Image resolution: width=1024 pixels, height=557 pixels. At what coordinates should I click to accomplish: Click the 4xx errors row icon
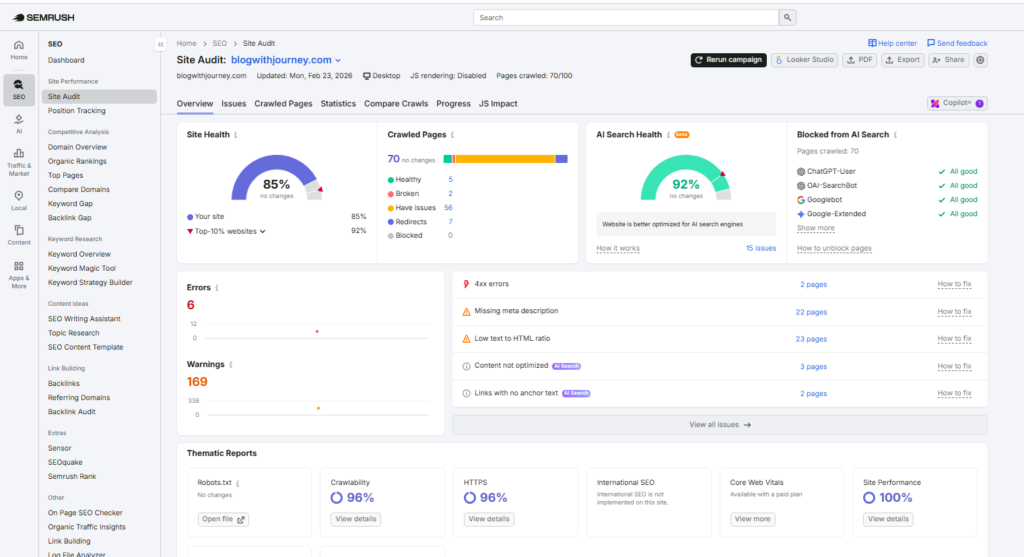(466, 284)
